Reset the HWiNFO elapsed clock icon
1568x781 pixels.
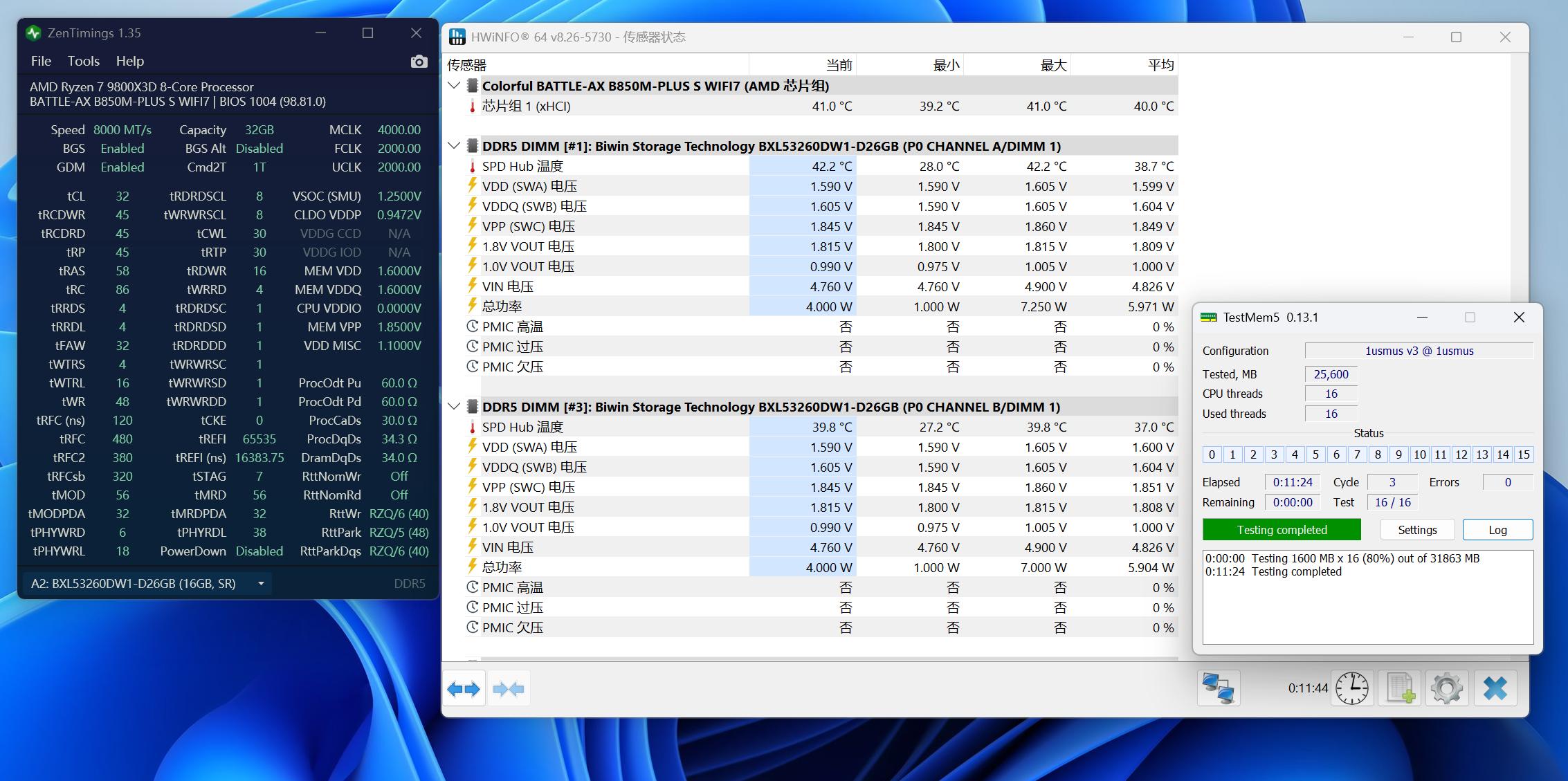pos(1351,689)
